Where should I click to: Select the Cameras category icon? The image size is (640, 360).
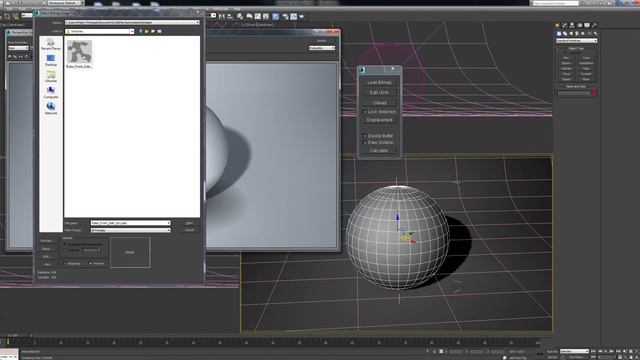pyautogui.click(x=577, y=33)
